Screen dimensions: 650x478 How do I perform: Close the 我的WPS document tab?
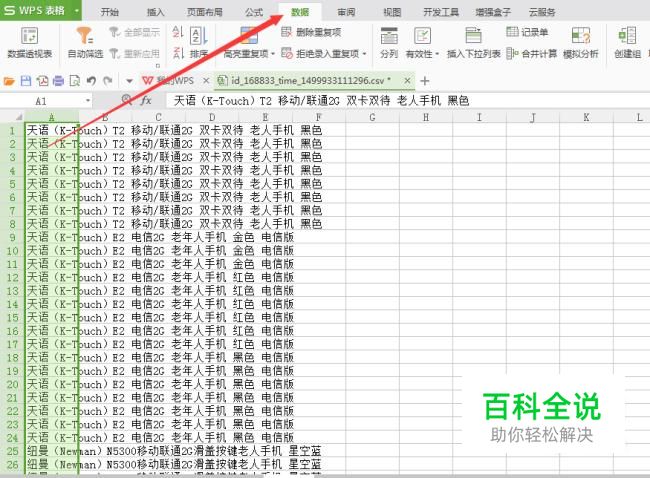tap(206, 81)
